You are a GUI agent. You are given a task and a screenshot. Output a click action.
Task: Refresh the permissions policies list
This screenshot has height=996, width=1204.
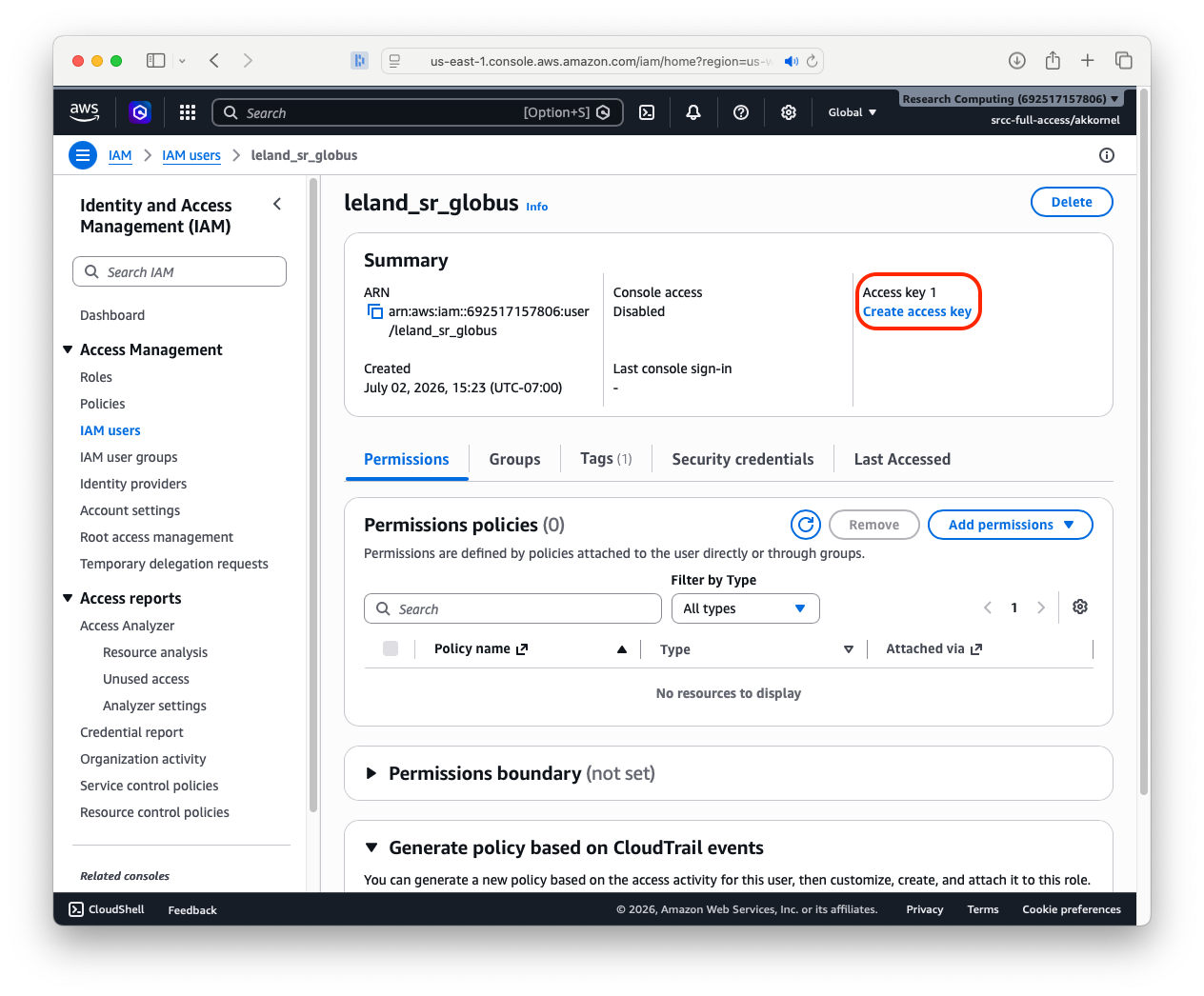click(x=806, y=525)
